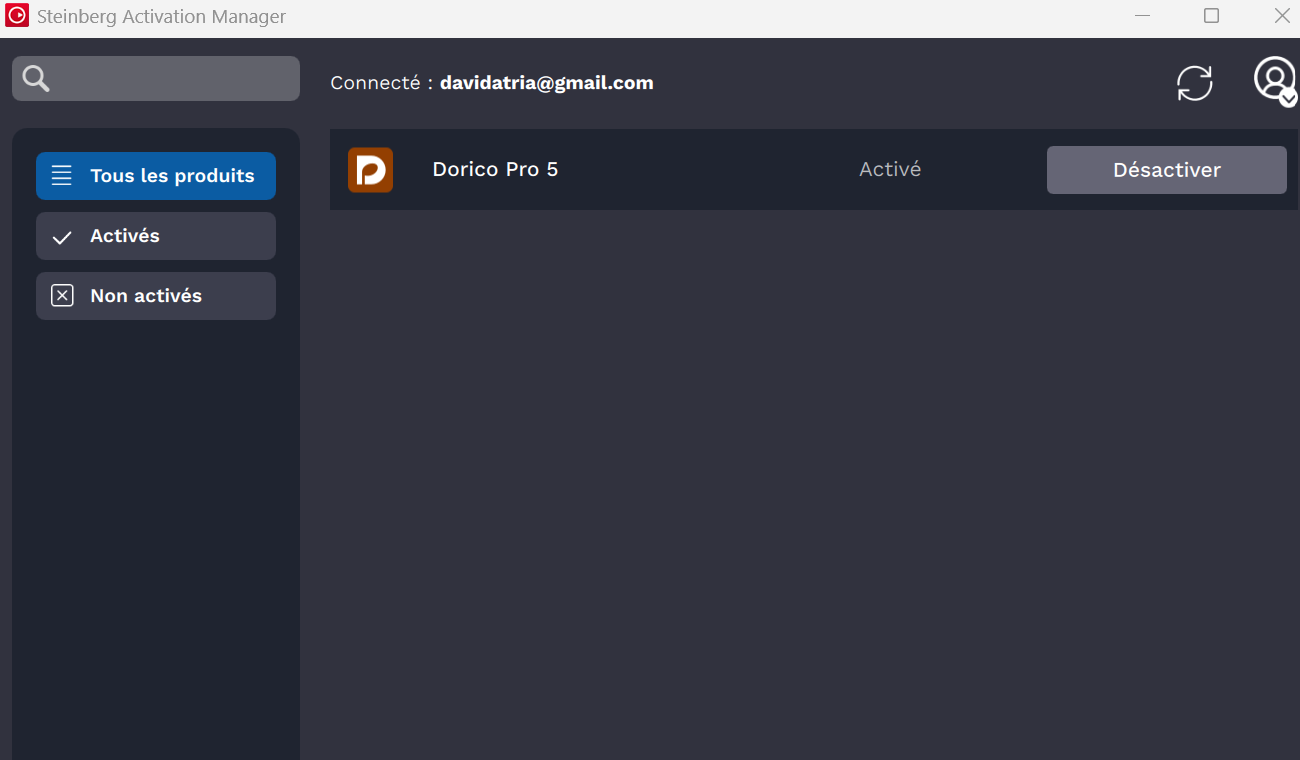The height and width of the screenshot is (760, 1300).
Task: Click the list icon beside Tous les produits
Action: click(x=61, y=175)
